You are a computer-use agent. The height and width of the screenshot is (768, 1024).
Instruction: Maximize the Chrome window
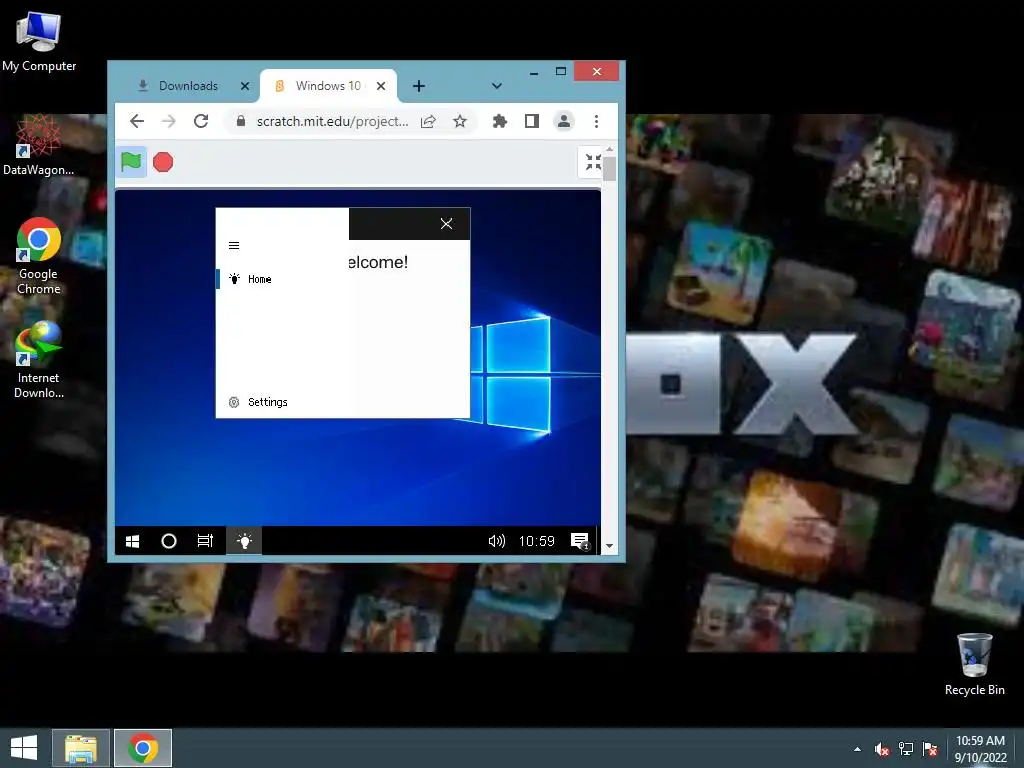[x=560, y=72]
